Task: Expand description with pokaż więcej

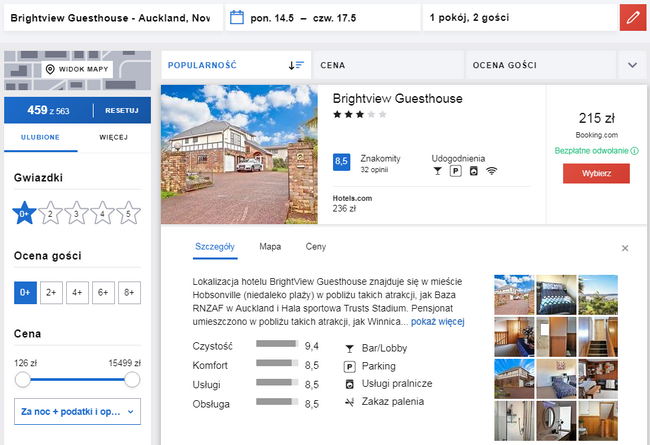Action: point(437,322)
